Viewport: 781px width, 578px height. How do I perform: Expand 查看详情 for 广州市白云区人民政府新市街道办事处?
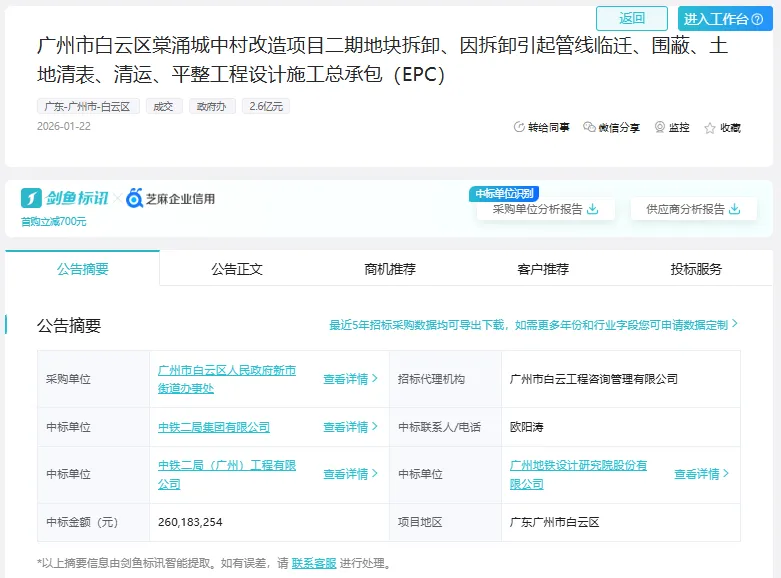pos(350,379)
